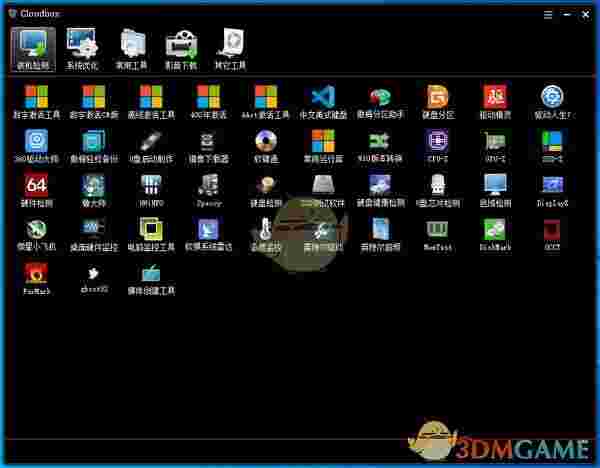600x468 pixels.
Task: Open the blue chip icon right of blue monitor
Action: coord(552,185)
